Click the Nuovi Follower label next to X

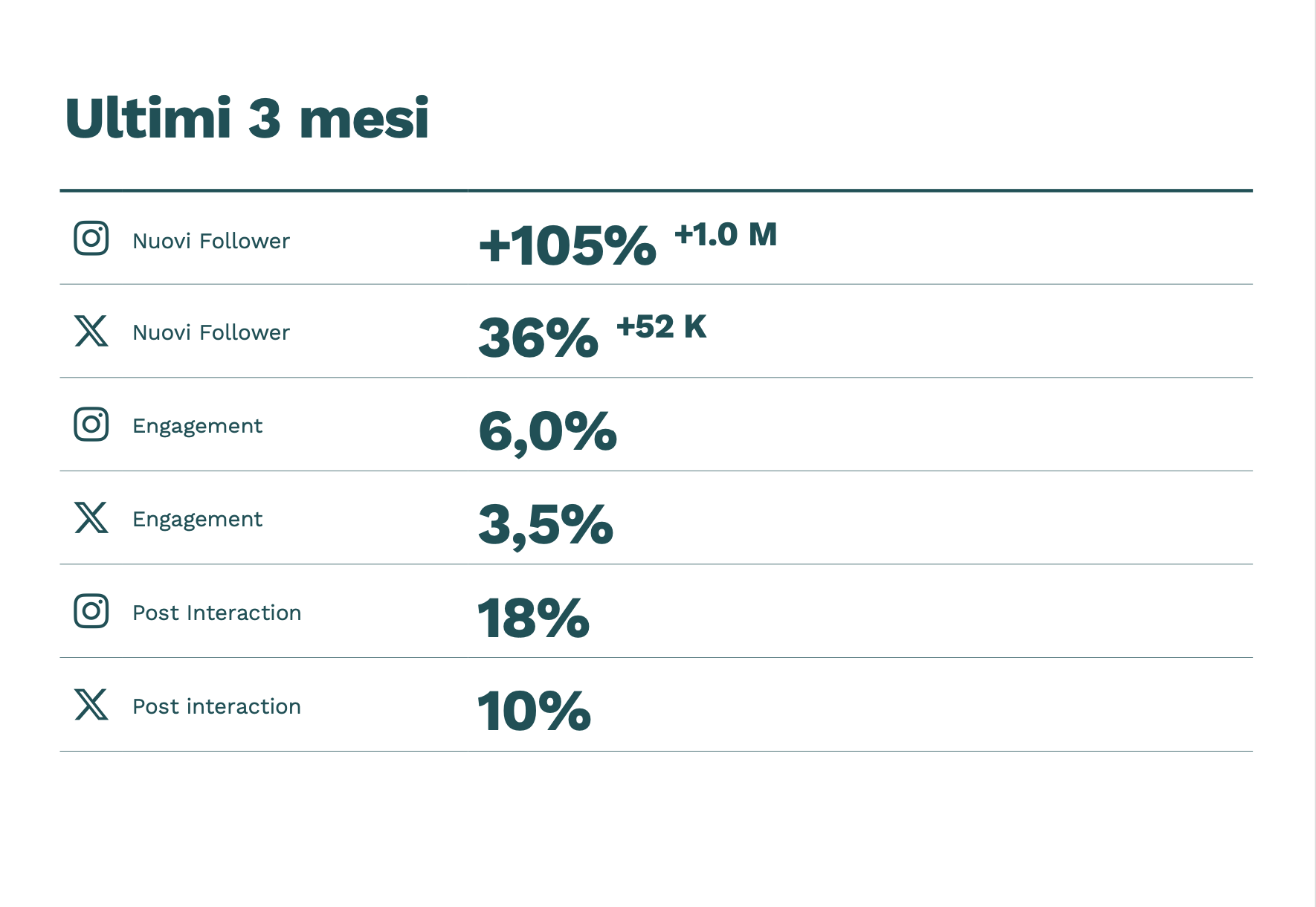click(x=211, y=332)
